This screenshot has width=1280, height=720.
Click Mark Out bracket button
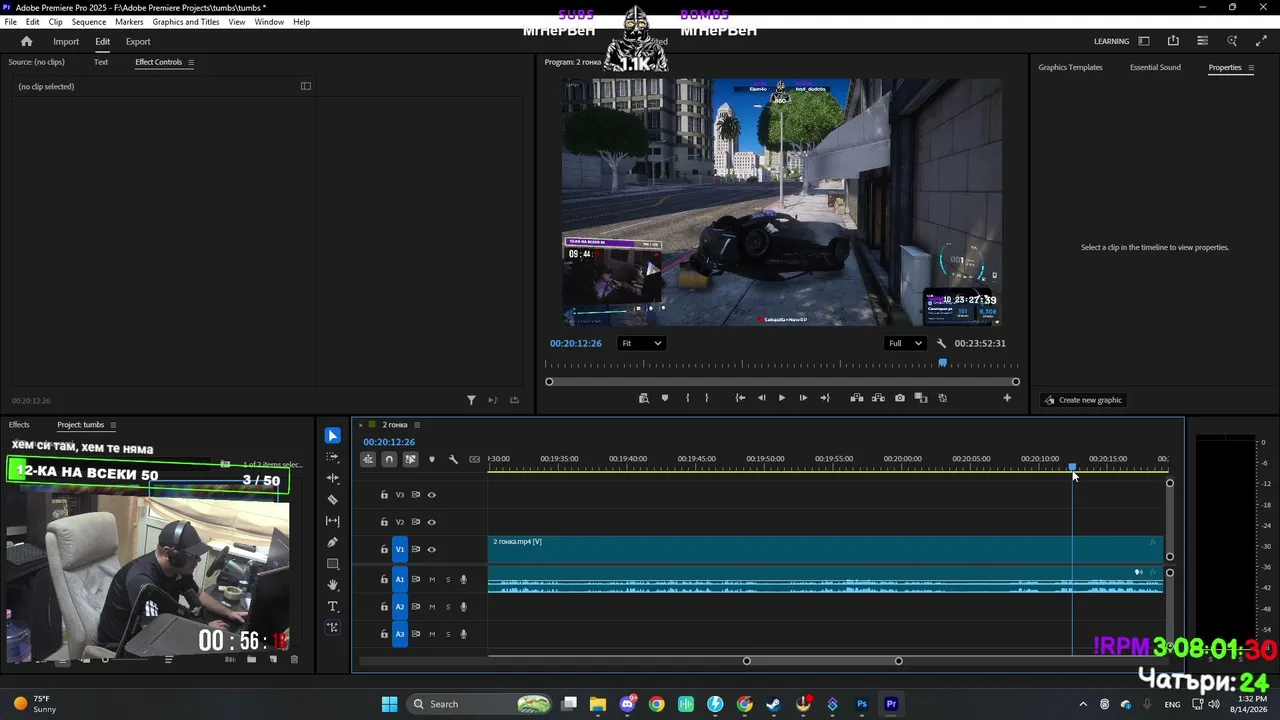[707, 398]
